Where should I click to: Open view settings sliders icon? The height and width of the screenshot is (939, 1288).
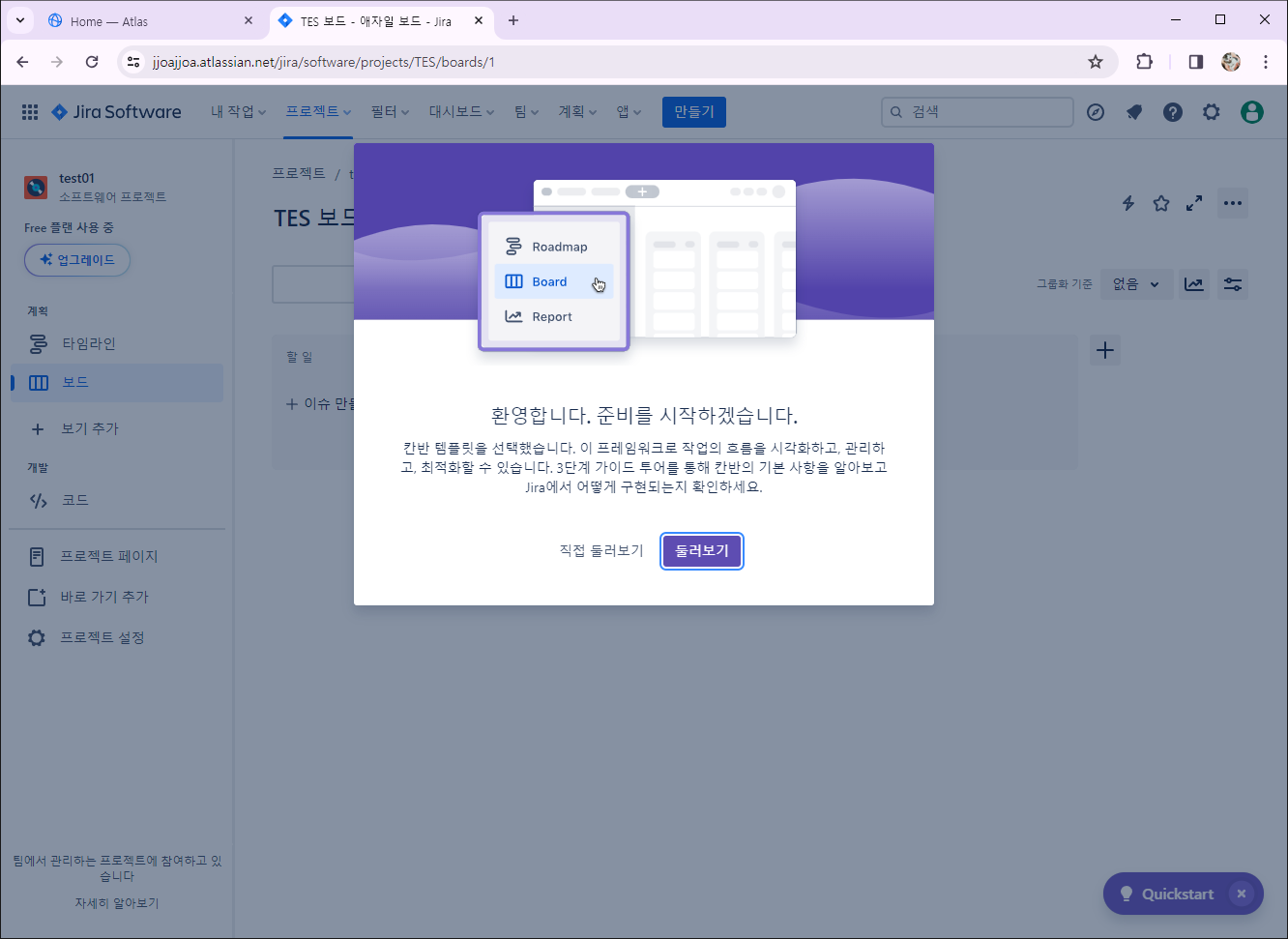pos(1233,284)
